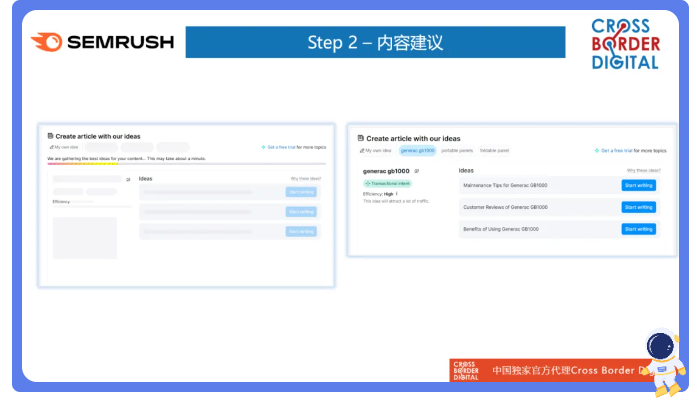Click the Transactional intent badge

[388, 183]
